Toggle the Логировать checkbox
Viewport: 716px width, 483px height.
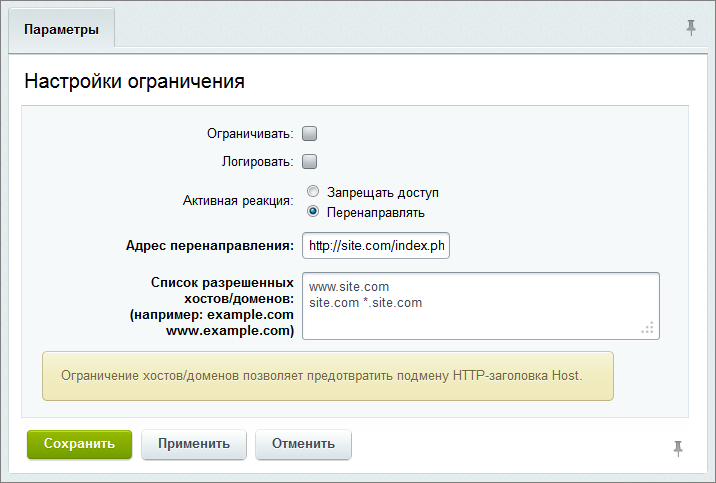click(x=310, y=161)
